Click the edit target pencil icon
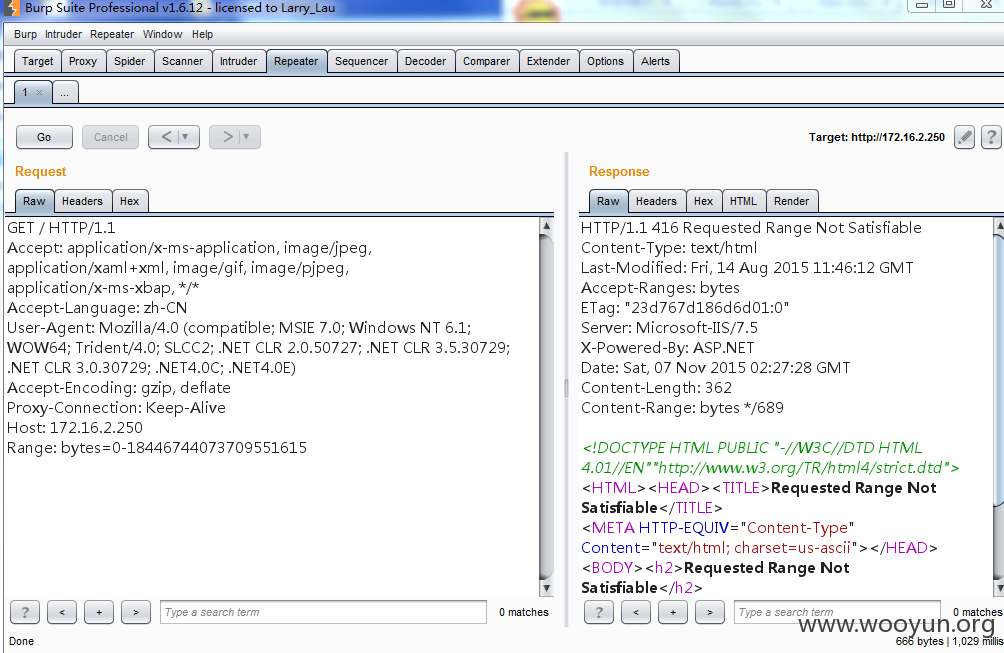 [964, 137]
